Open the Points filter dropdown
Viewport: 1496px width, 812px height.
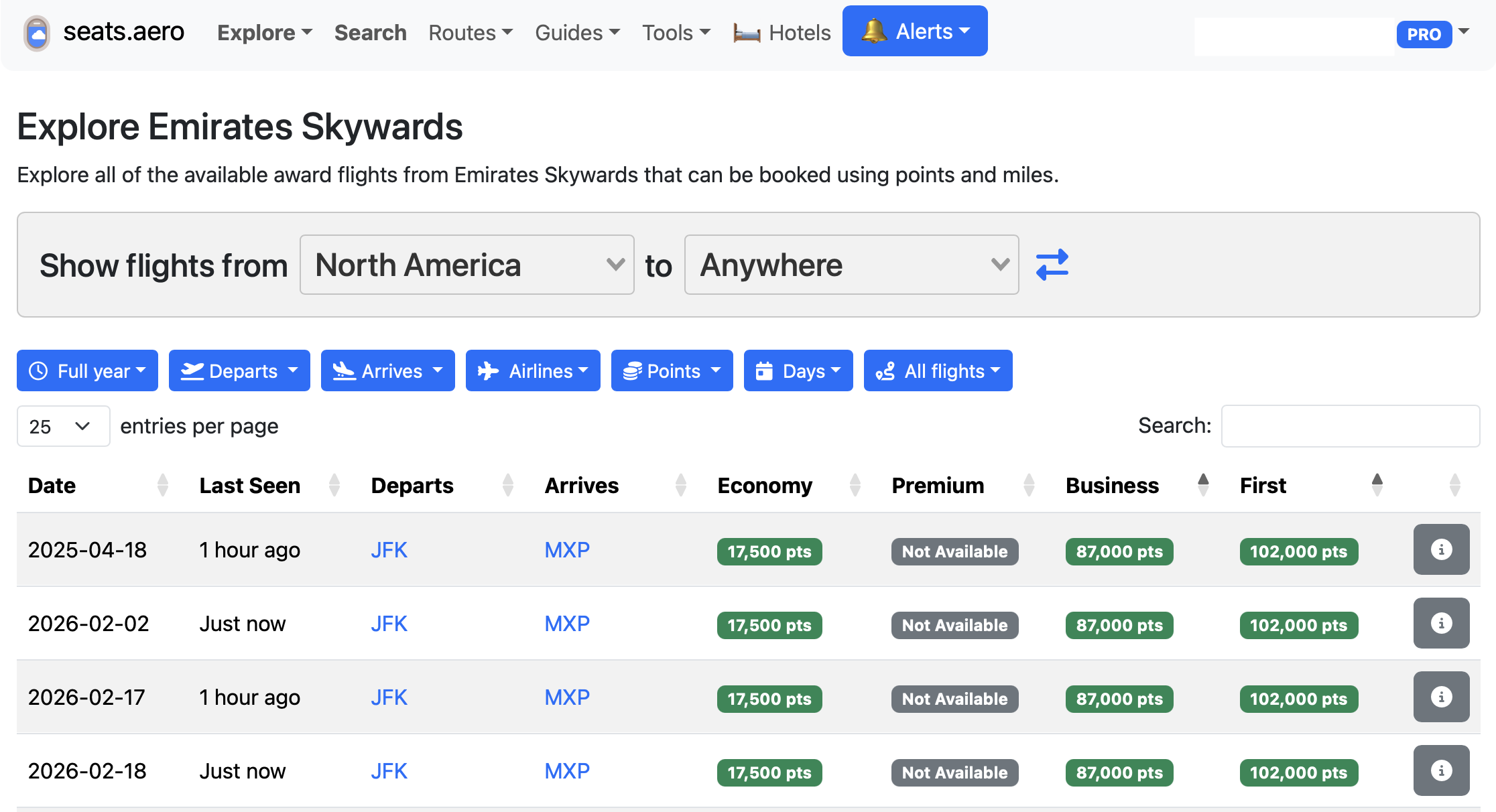point(672,370)
